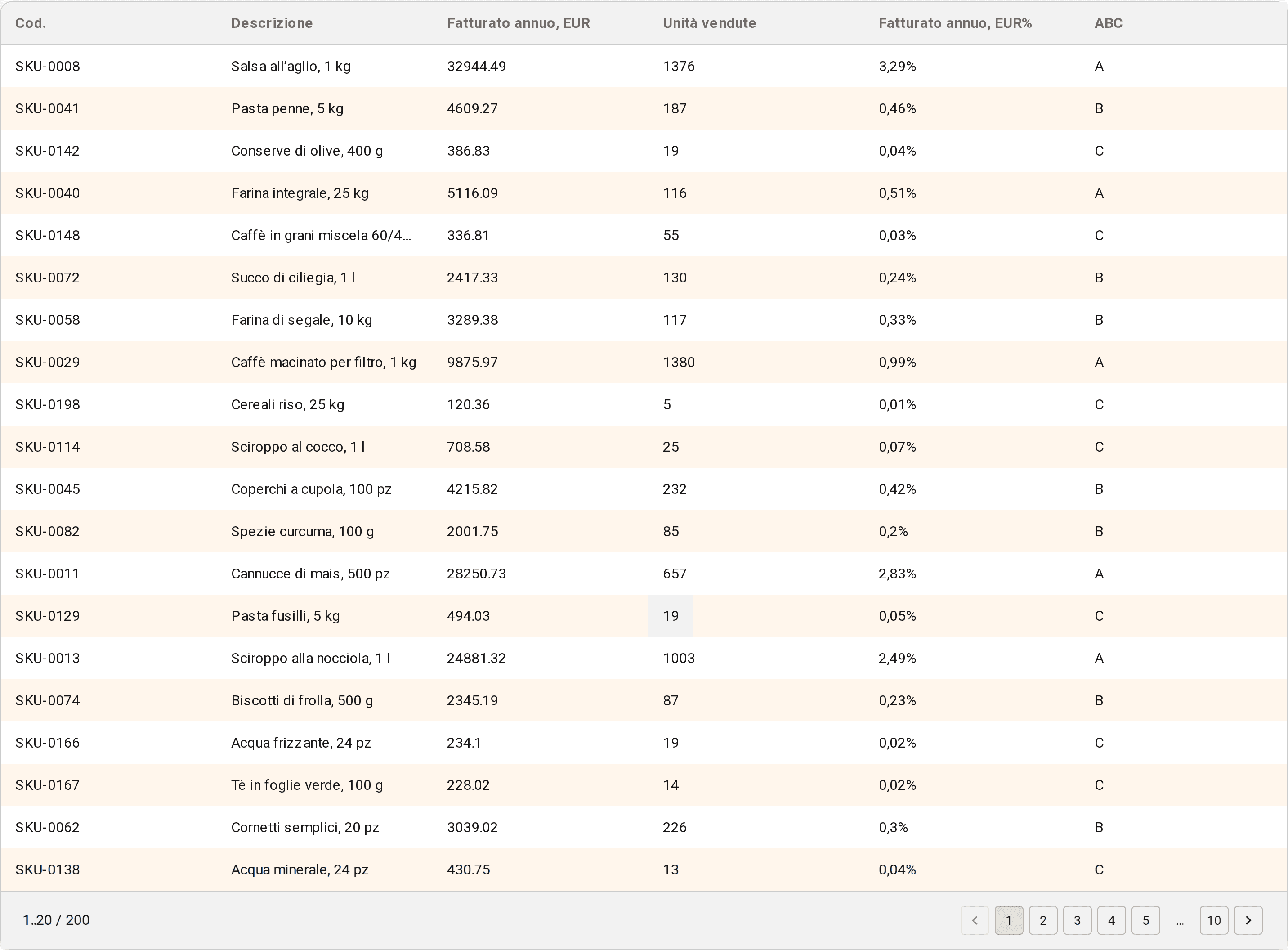This screenshot has width=1288, height=950.
Task: Select page 4 in pagination
Action: (x=1111, y=921)
